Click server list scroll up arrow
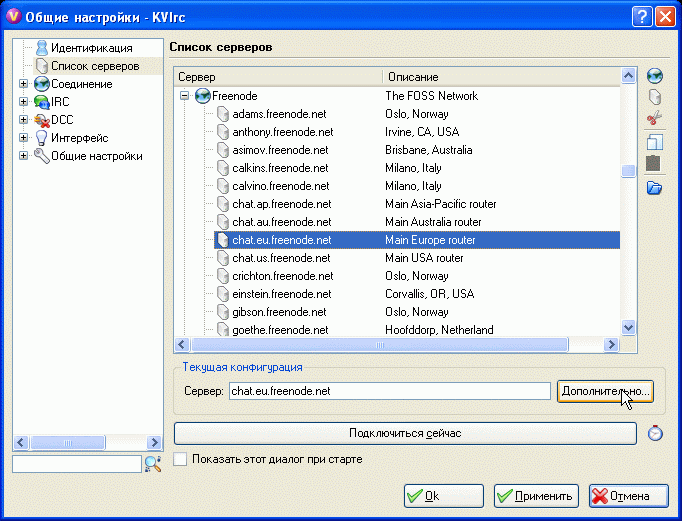 pyautogui.click(x=628, y=76)
